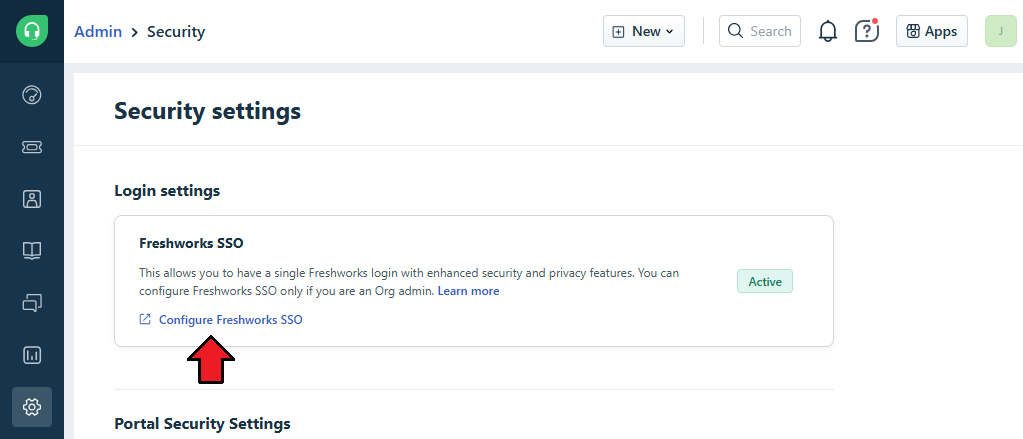This screenshot has height=439, width=1023.
Task: Click Security in the breadcrumb
Action: (176, 31)
